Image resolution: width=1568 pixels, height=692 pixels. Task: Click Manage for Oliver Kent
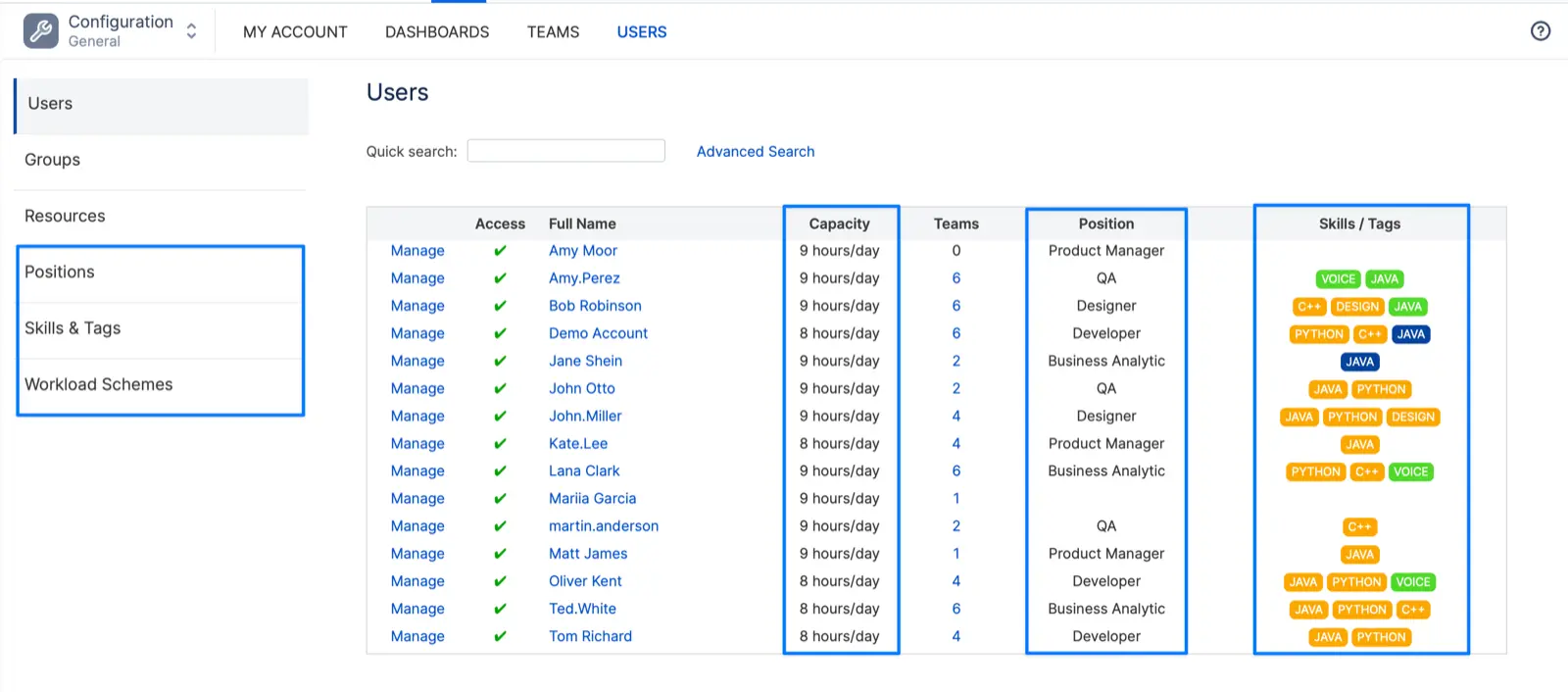[417, 581]
